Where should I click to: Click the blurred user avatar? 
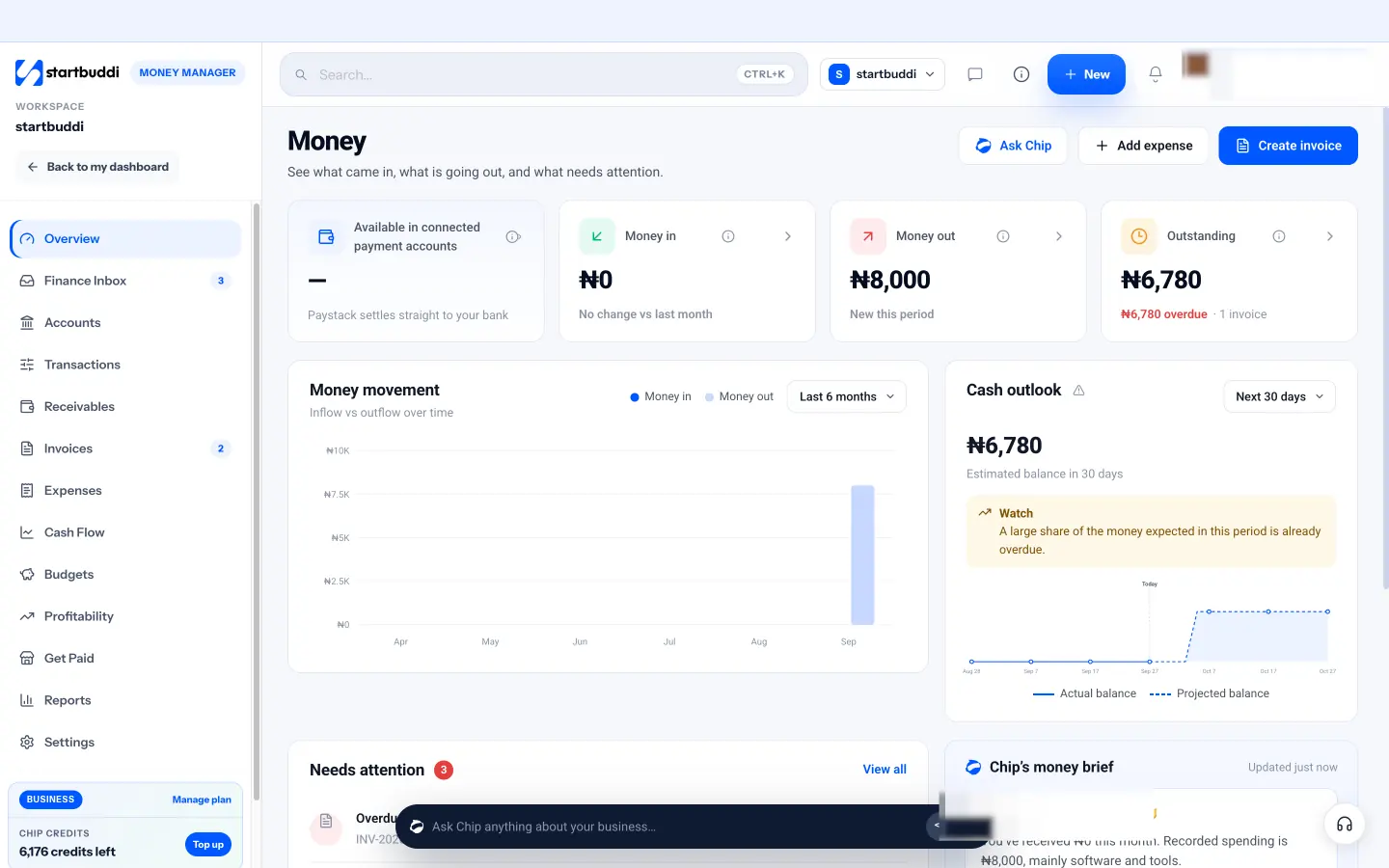[x=1196, y=65]
